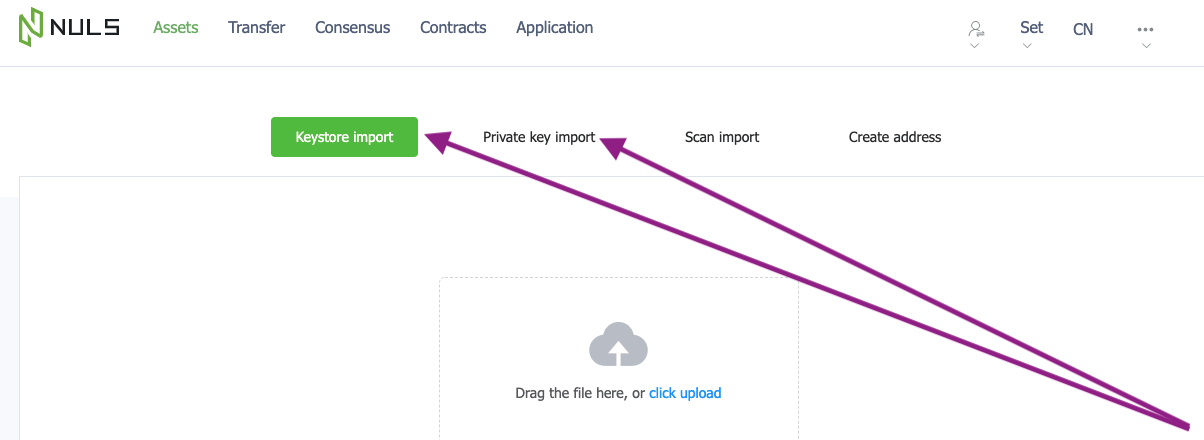Open the Set menu

[1031, 27]
